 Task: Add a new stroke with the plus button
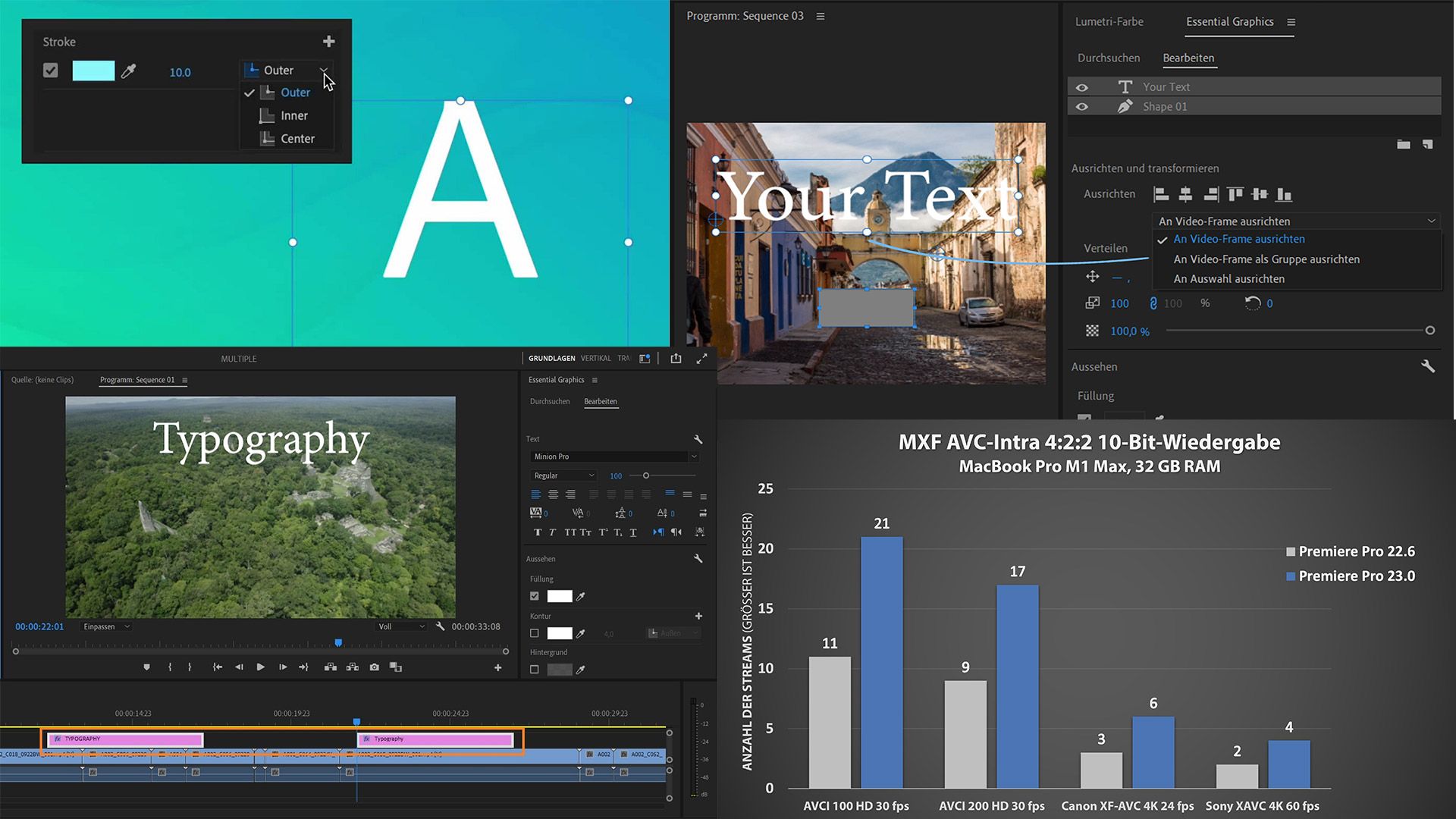tap(328, 41)
